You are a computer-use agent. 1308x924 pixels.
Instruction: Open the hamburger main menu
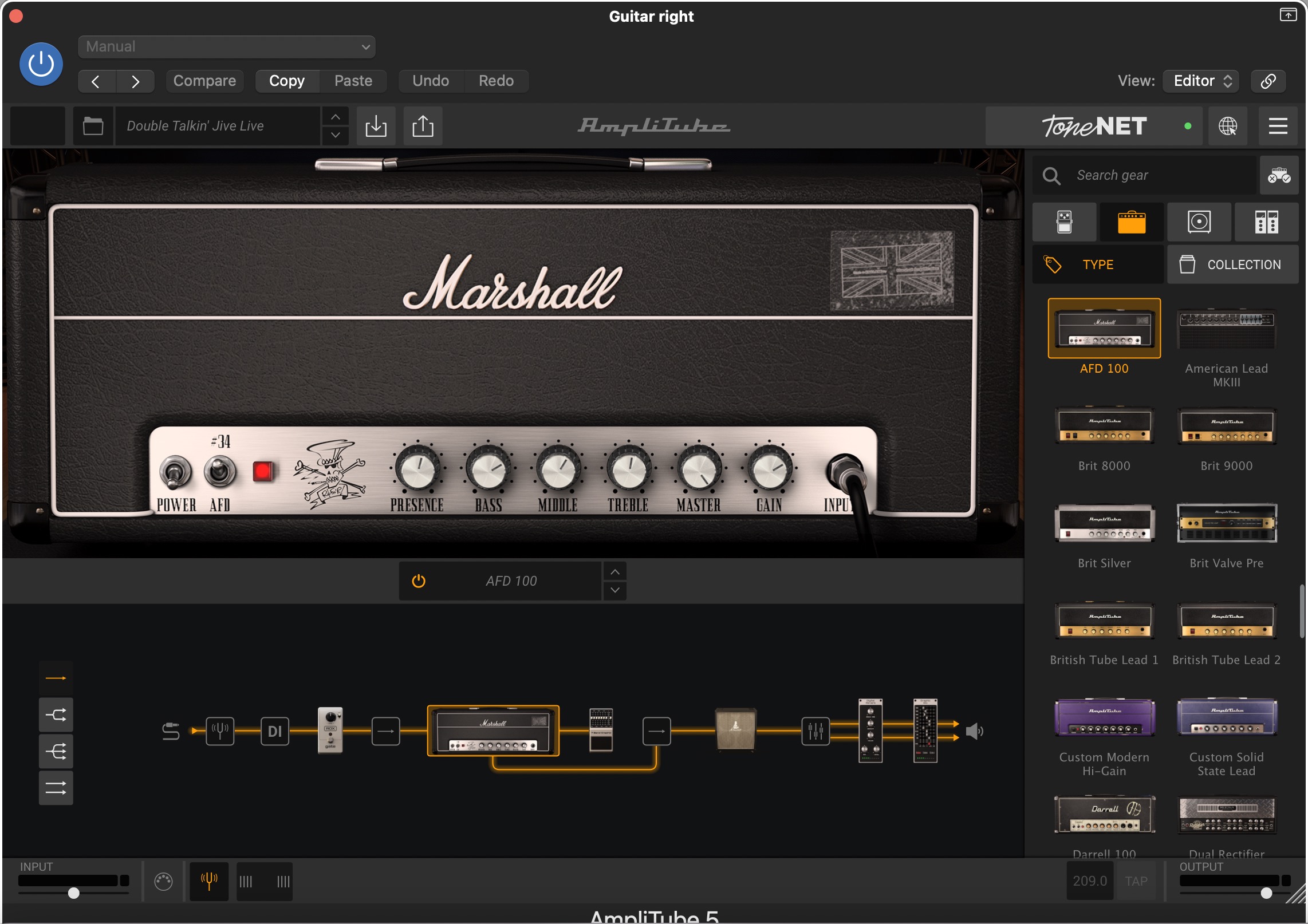1278,126
